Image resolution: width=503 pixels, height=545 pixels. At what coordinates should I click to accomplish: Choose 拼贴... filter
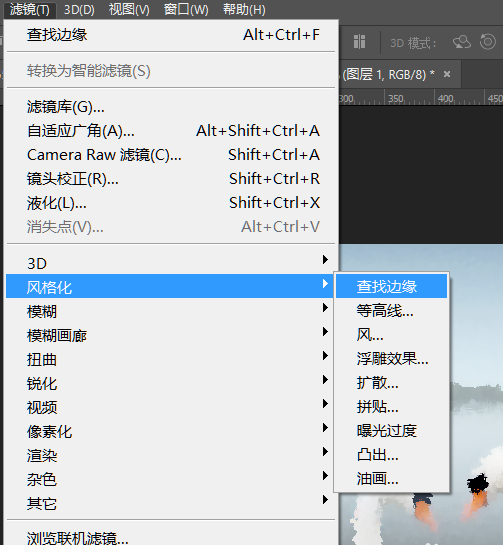[x=391, y=406]
